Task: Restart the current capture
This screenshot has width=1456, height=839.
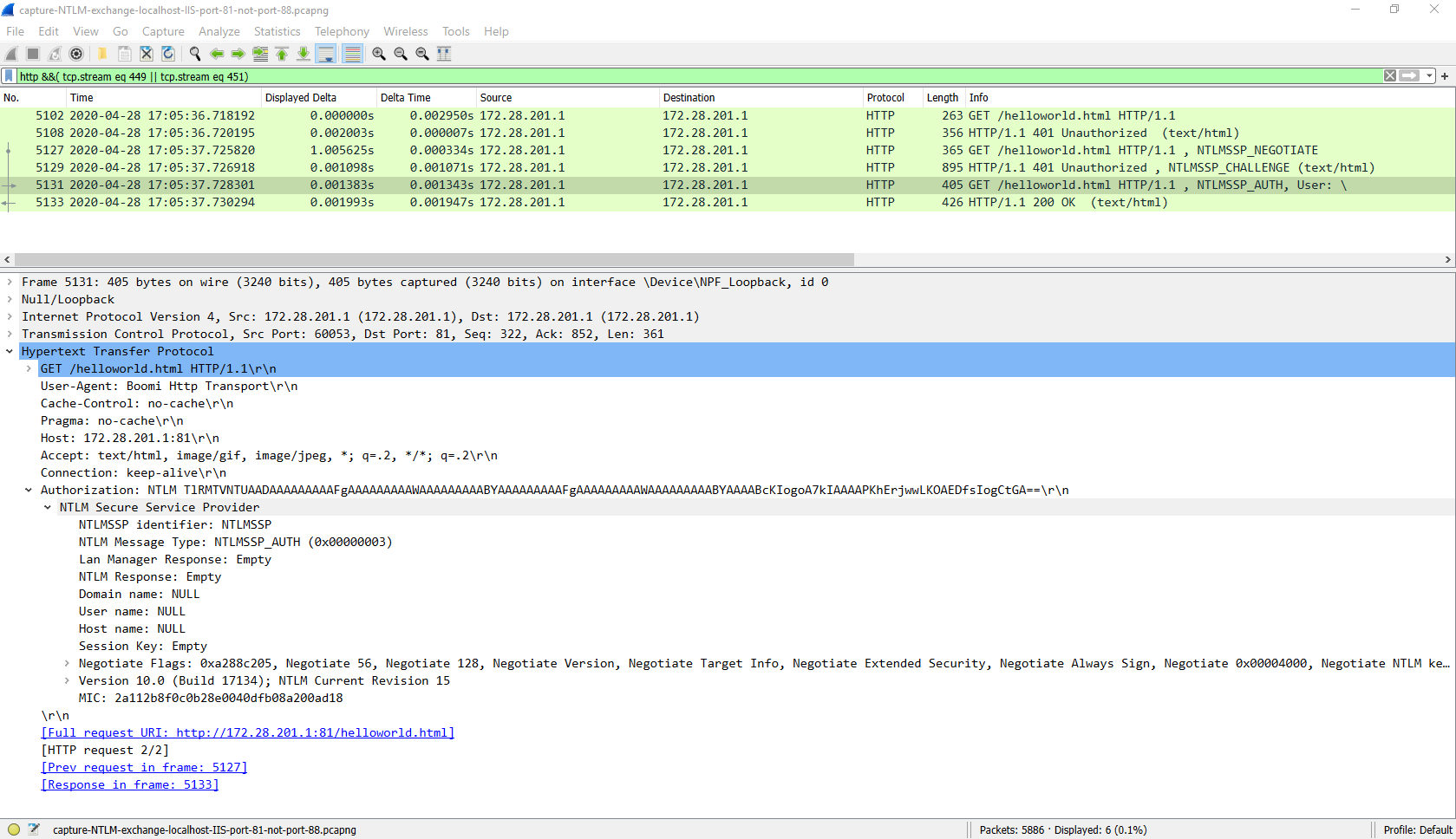Action: (x=54, y=54)
